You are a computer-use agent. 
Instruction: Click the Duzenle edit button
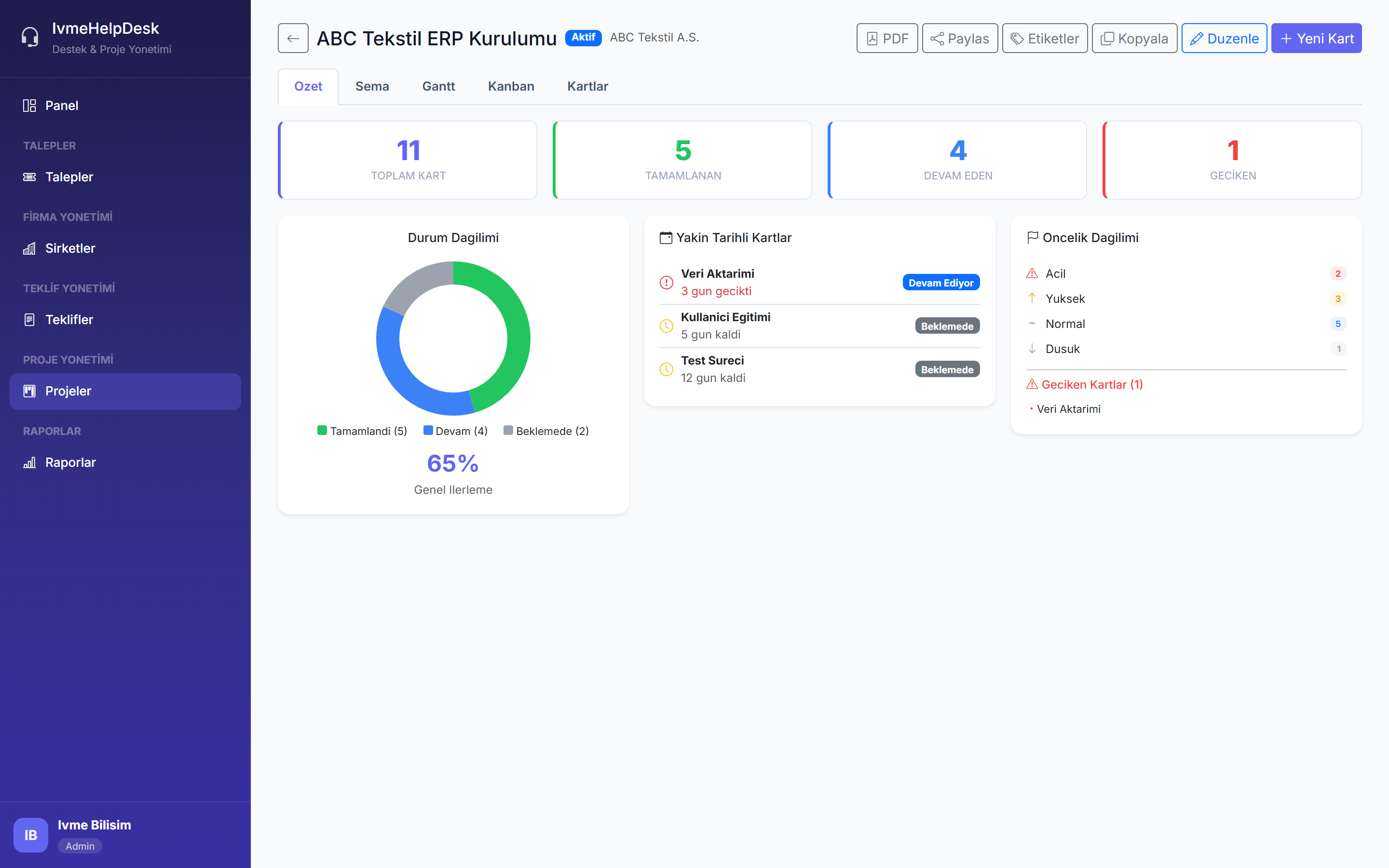click(1224, 39)
